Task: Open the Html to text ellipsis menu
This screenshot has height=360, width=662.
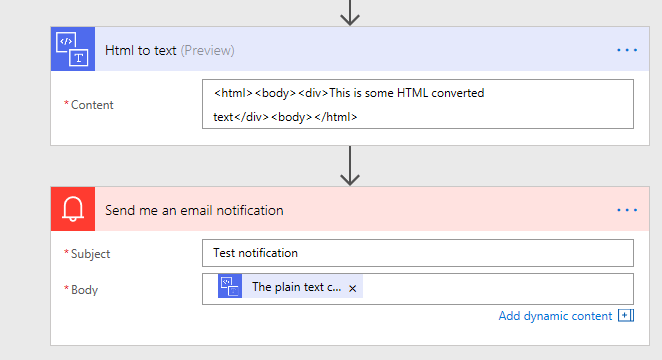Action: (x=627, y=50)
